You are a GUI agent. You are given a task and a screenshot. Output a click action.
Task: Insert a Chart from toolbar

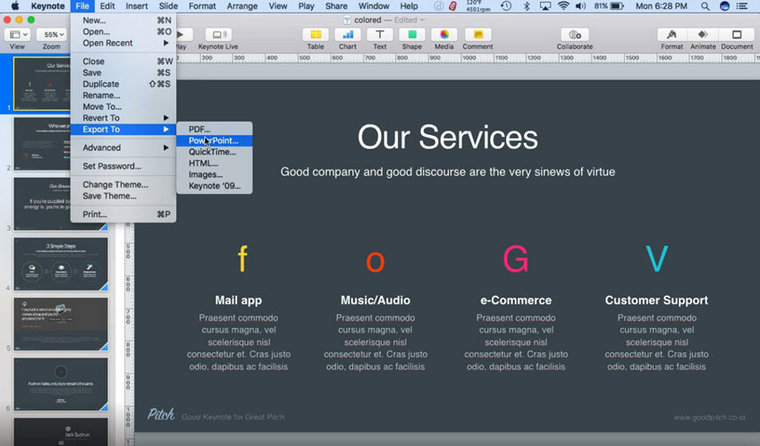348,35
